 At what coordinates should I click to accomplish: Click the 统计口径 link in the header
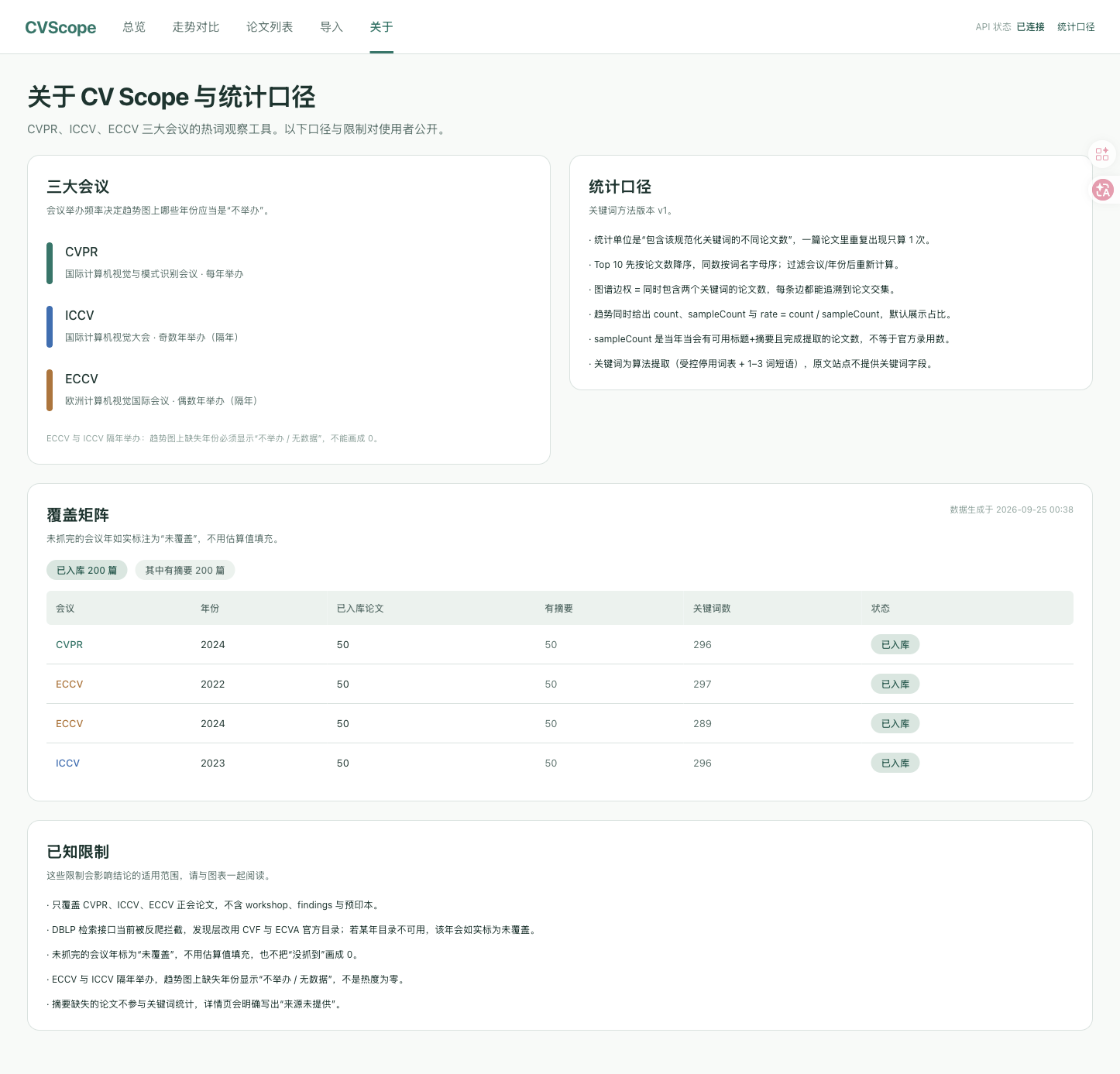[x=1076, y=27]
